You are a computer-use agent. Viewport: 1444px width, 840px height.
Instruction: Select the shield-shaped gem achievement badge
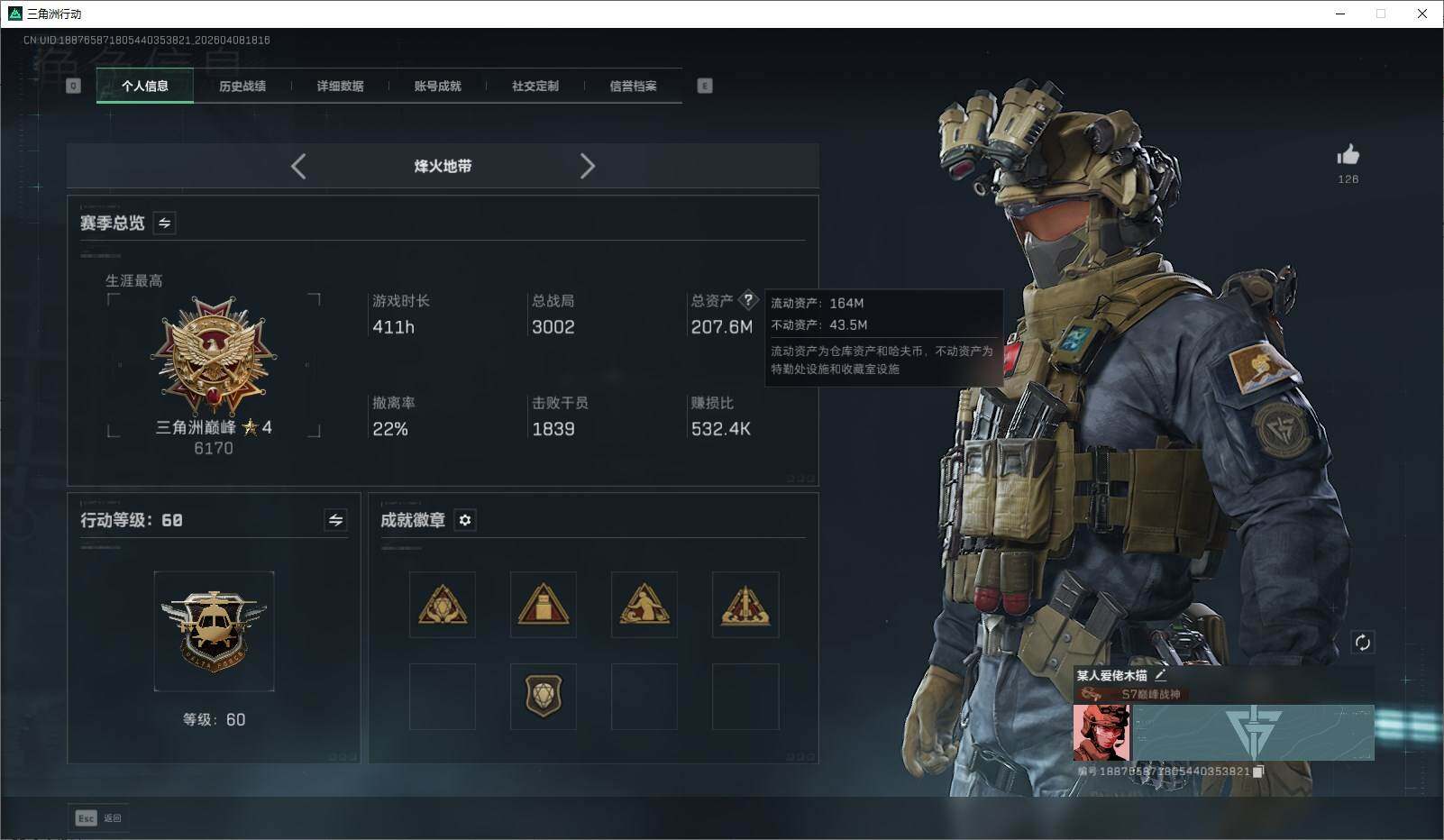[x=544, y=697]
